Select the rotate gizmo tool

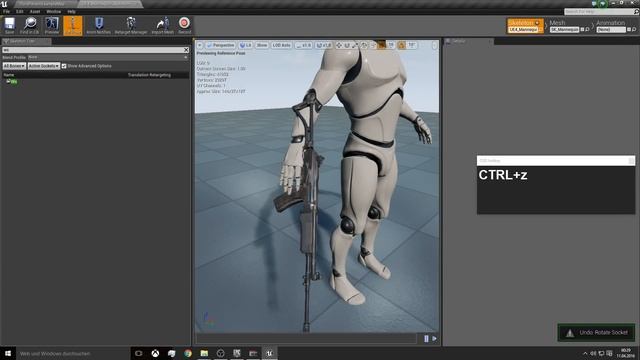click(x=347, y=45)
